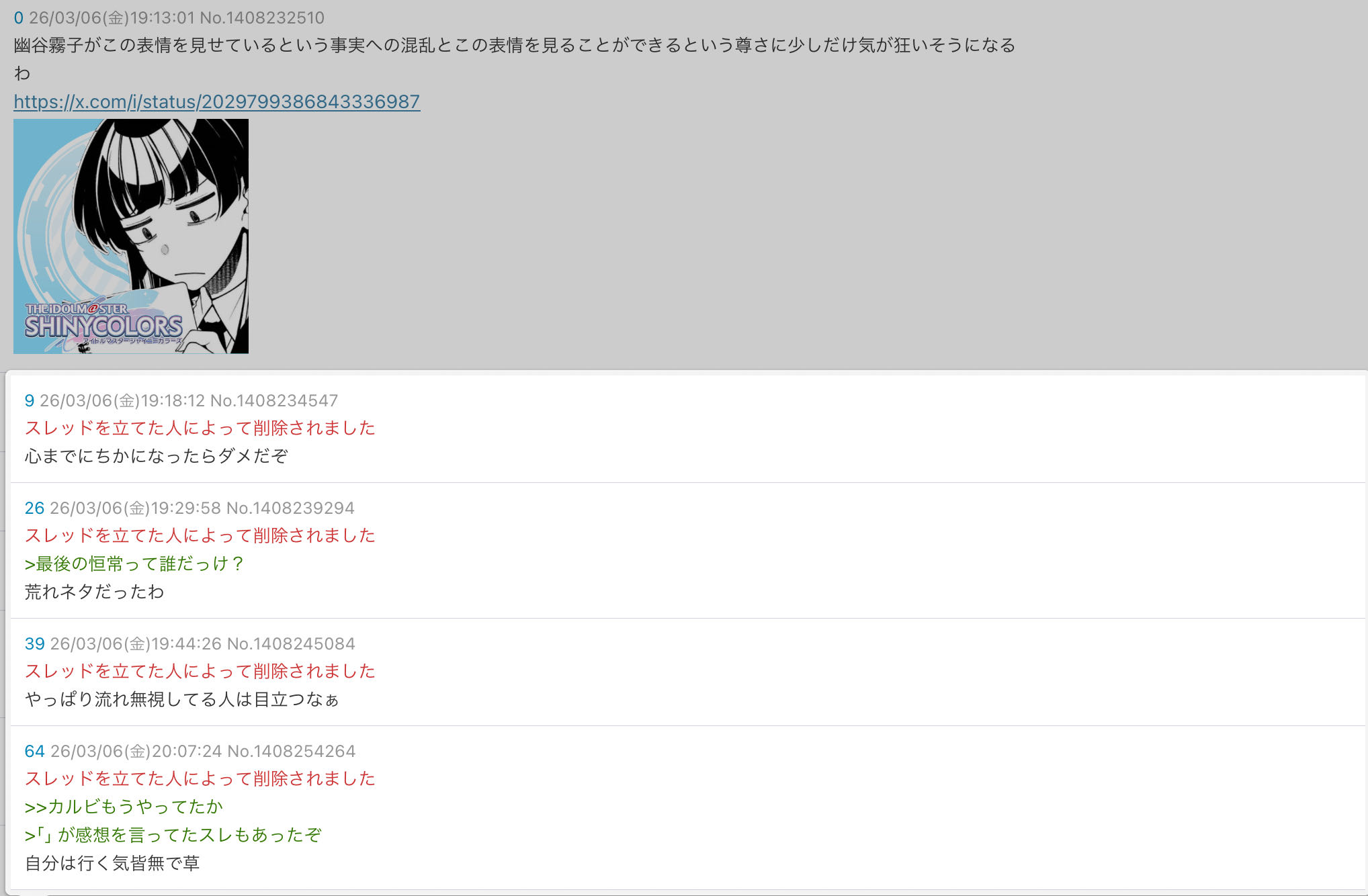Click the Shiny Colors manga thumbnail
The image size is (1368, 896).
tap(131, 236)
